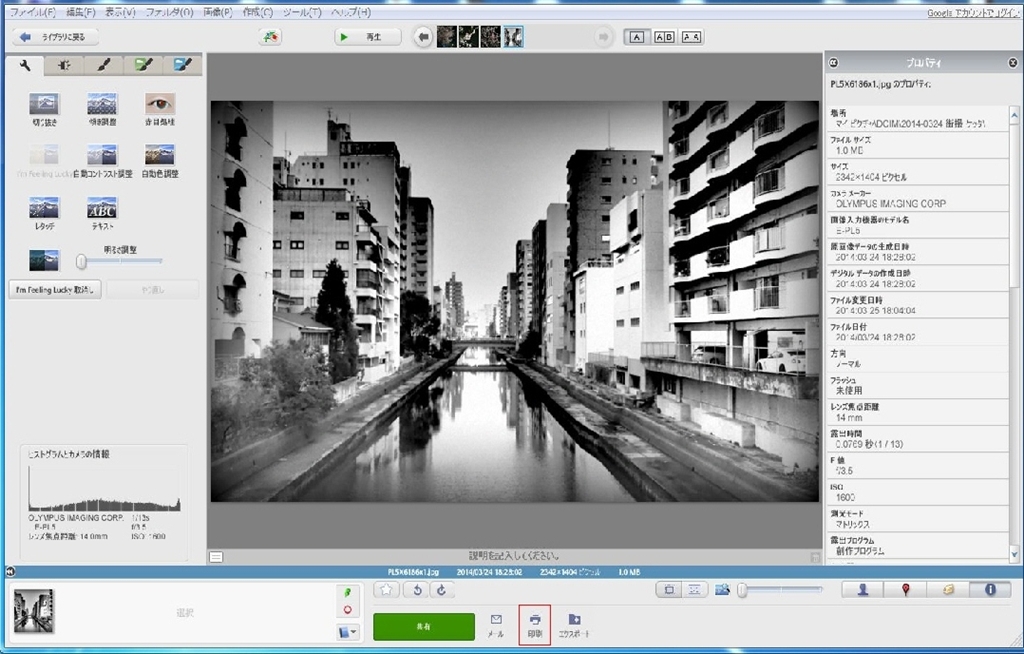Select first thumbnail in top filmstrip

click(x=447, y=37)
